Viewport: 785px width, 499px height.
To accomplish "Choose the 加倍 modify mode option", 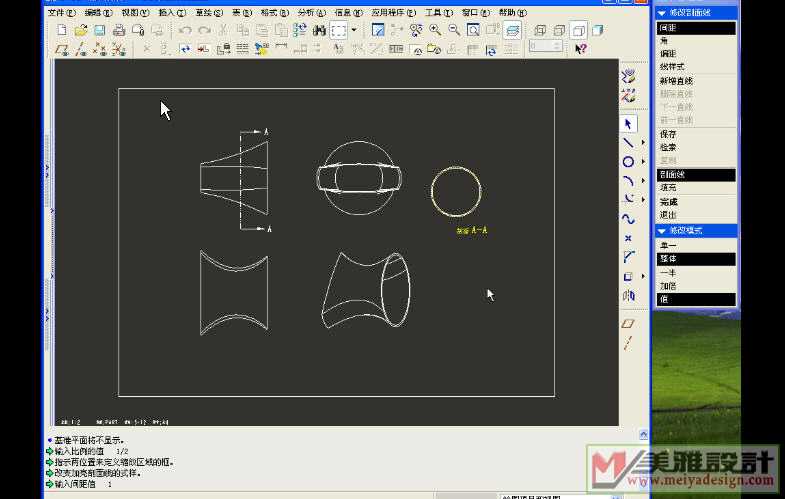I will (x=668, y=286).
